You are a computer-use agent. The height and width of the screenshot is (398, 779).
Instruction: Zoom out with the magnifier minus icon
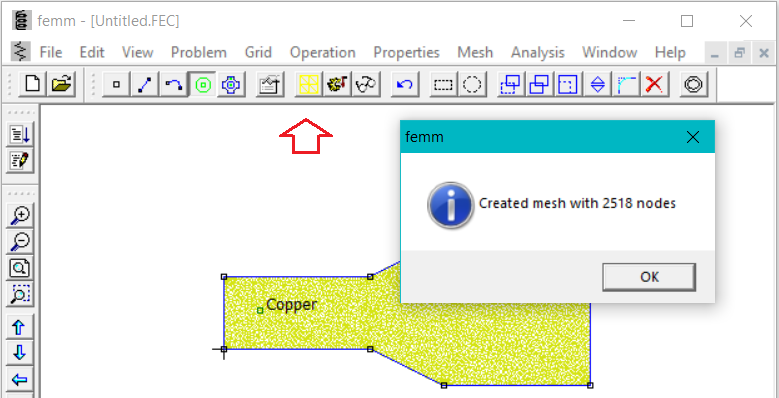(20, 241)
